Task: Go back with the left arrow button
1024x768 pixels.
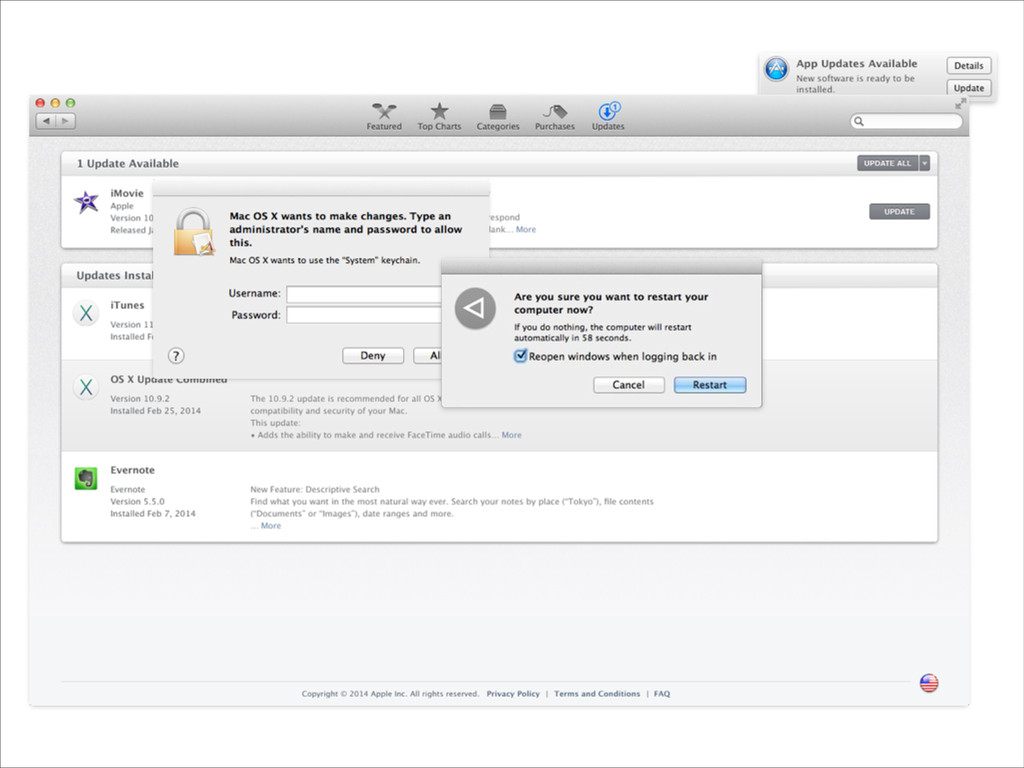Action: (x=46, y=121)
